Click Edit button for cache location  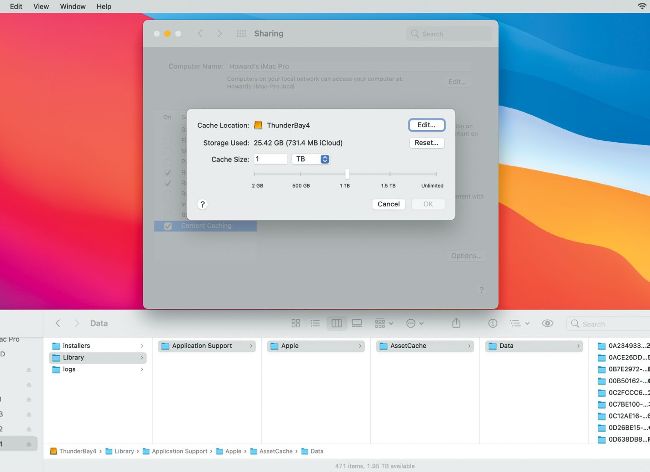coord(426,125)
